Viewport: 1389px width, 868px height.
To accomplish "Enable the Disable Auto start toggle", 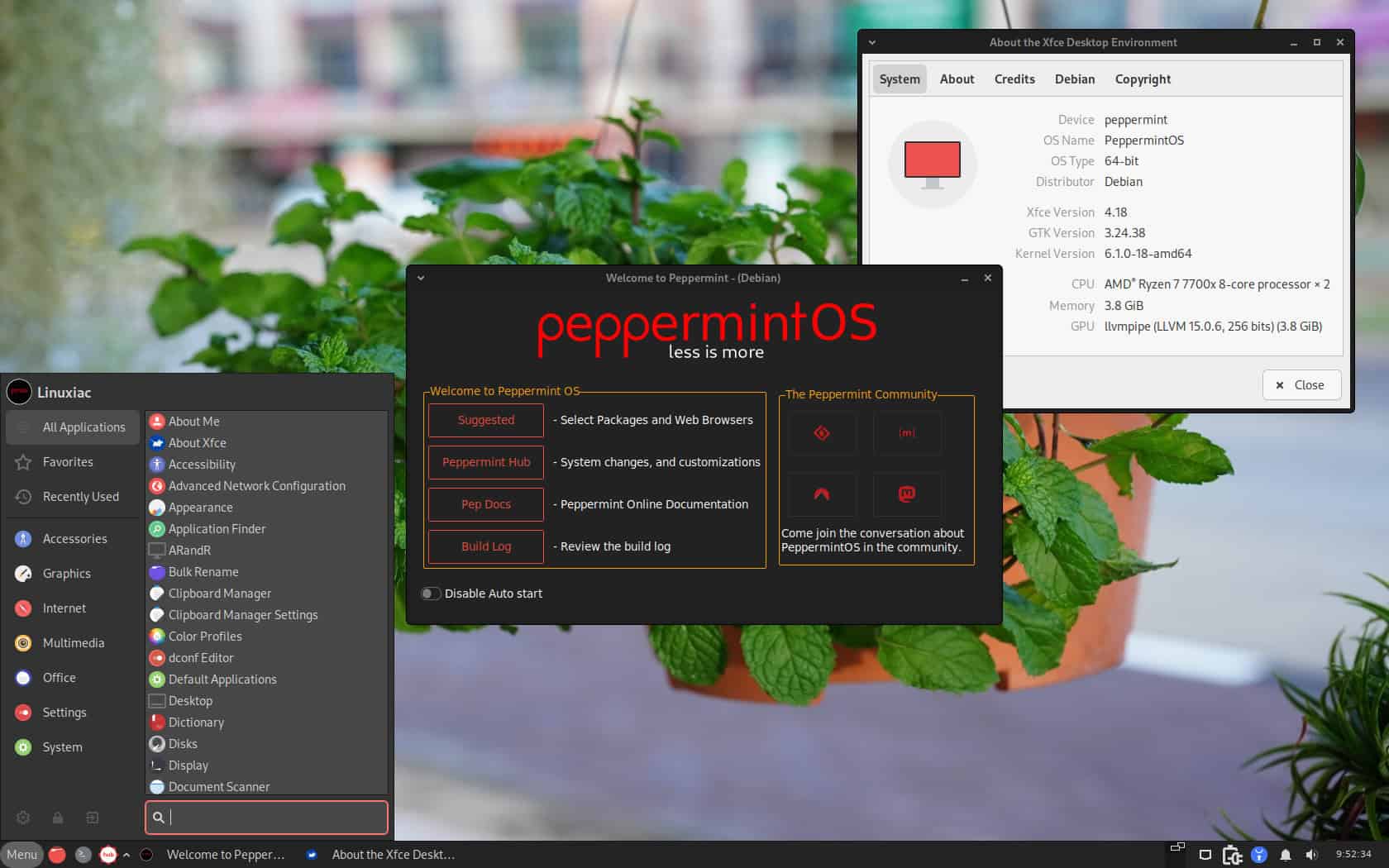I will click(431, 594).
